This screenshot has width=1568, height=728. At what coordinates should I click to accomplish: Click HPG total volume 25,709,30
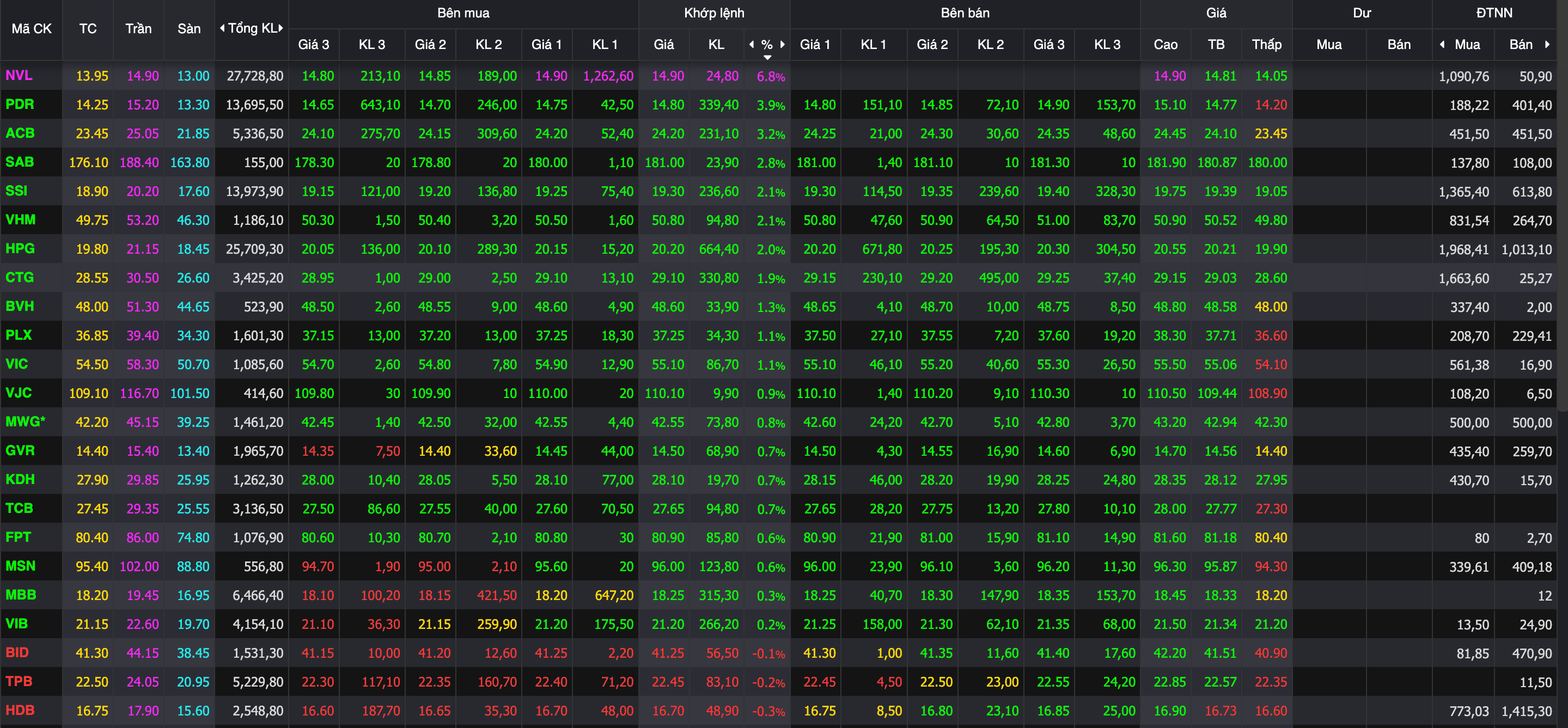pos(254,249)
